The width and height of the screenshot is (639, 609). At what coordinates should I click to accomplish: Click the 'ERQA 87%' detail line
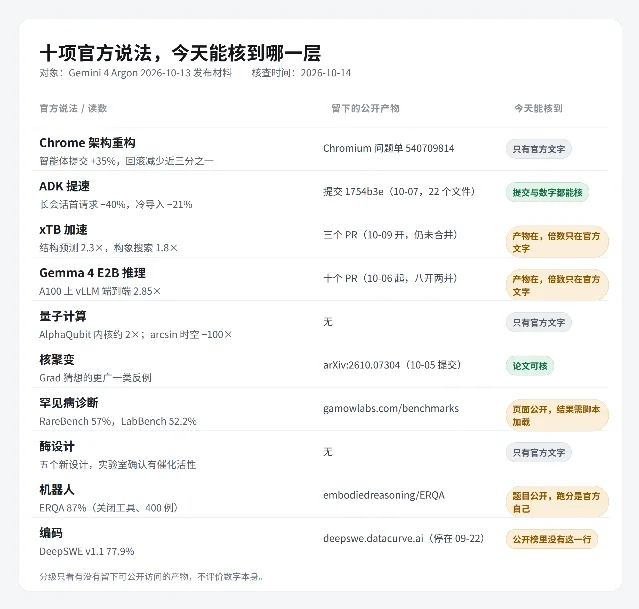109,508
